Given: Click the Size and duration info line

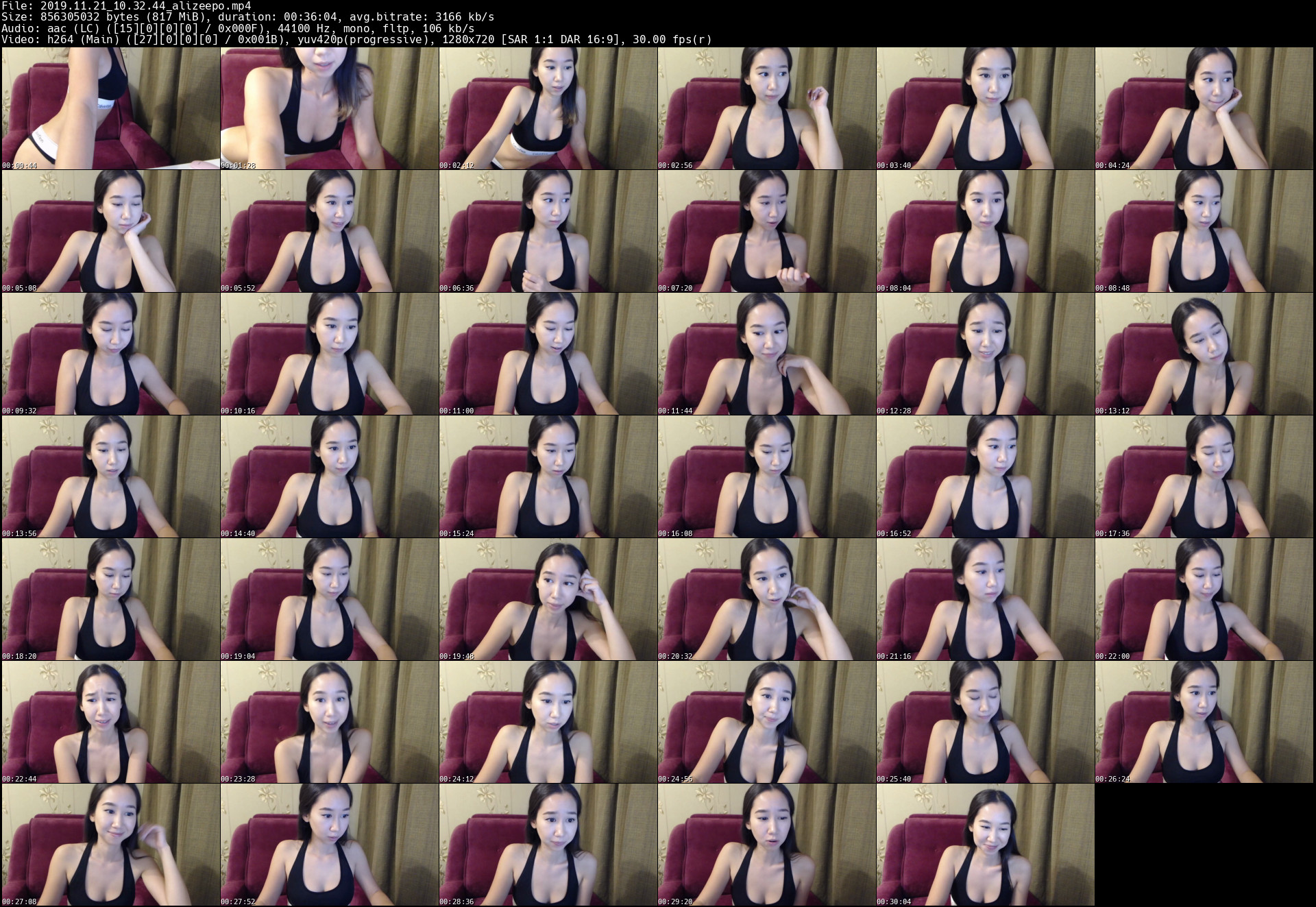Looking at the screenshot, I should pyautogui.click(x=247, y=17).
